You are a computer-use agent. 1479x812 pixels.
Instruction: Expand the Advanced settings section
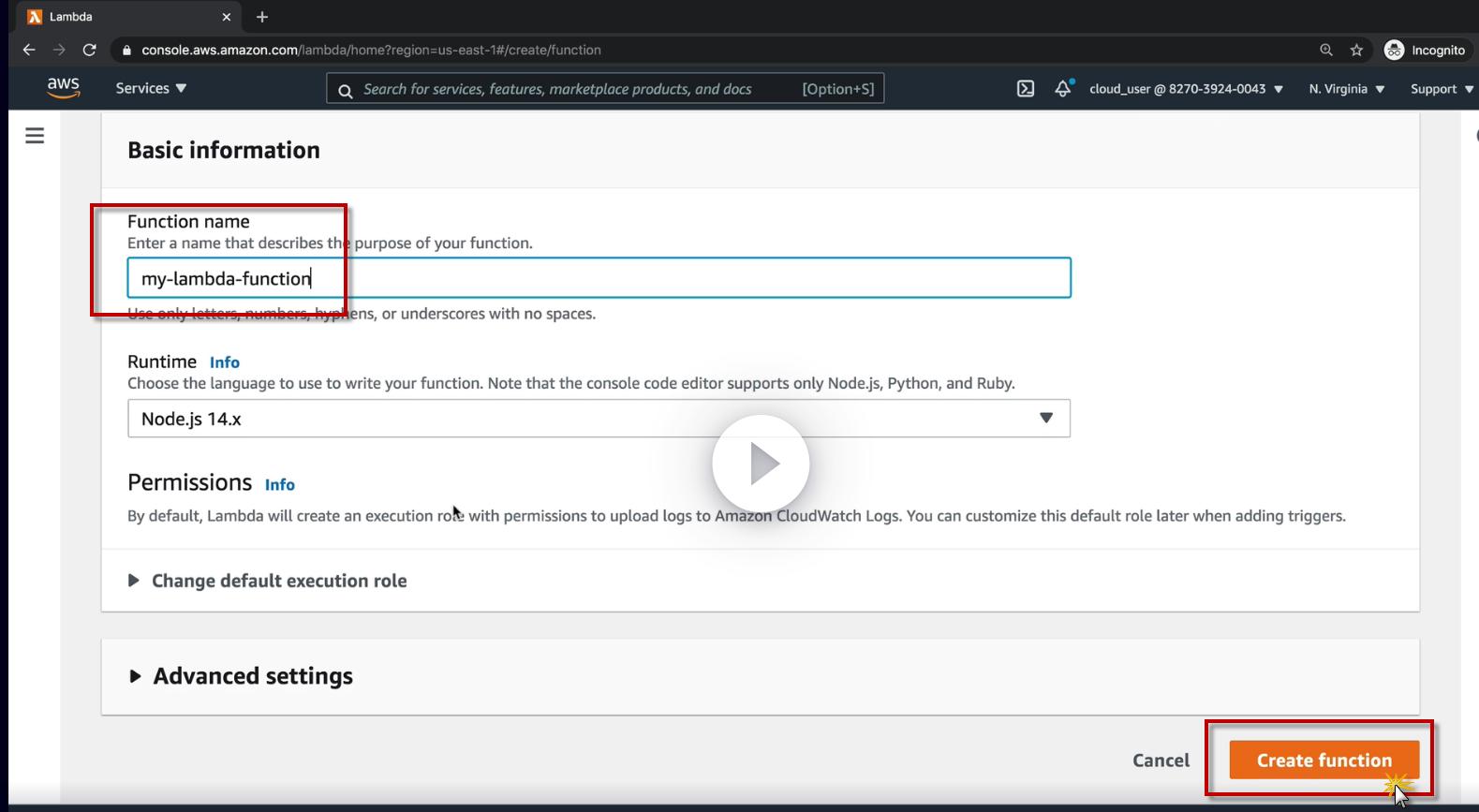[242, 676]
